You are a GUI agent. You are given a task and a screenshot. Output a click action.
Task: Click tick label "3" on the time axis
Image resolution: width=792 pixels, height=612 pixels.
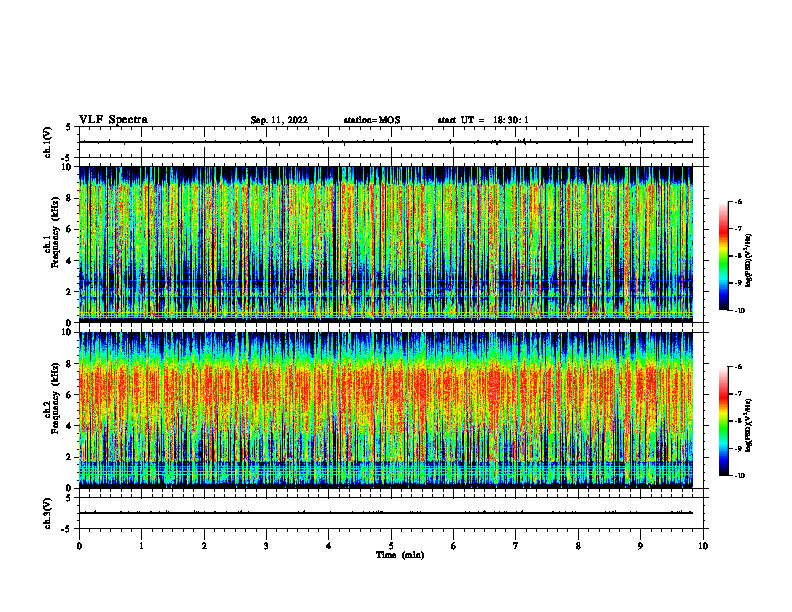pos(266,546)
